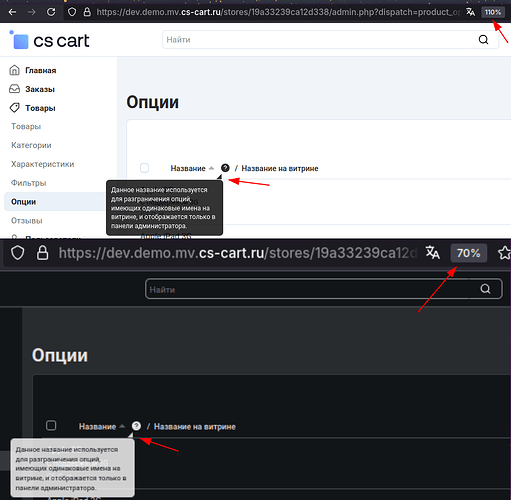
Task: Click the 110% zoom level indicator
Action: tap(492, 12)
